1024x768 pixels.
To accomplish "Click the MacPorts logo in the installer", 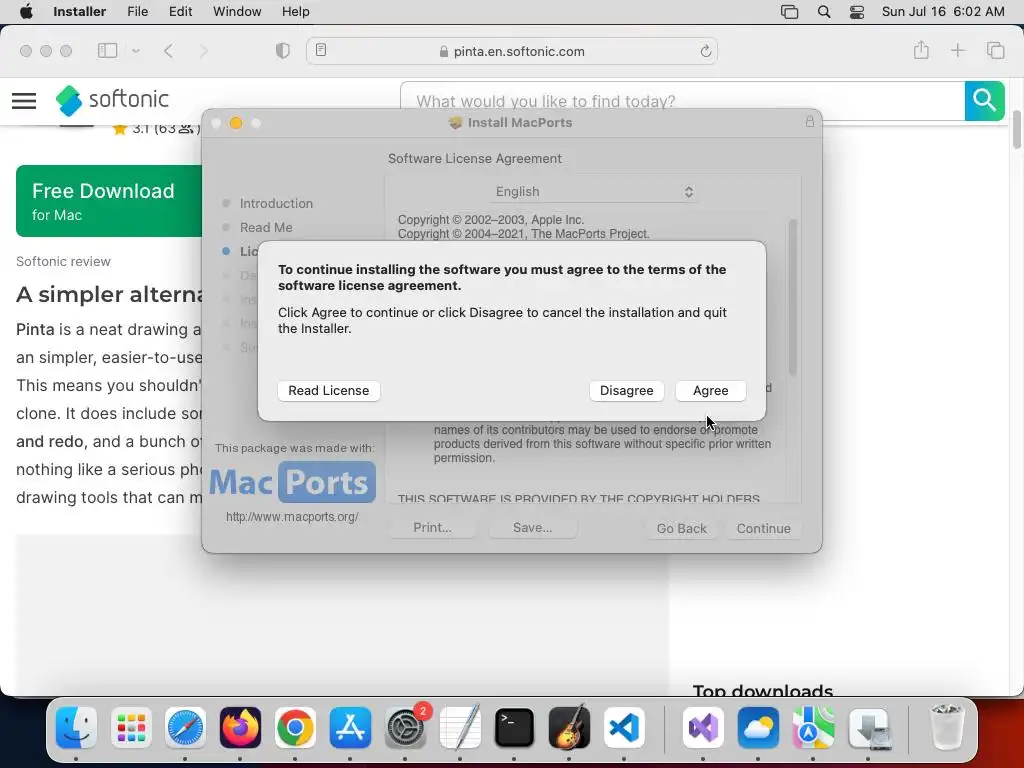I will pos(293,483).
